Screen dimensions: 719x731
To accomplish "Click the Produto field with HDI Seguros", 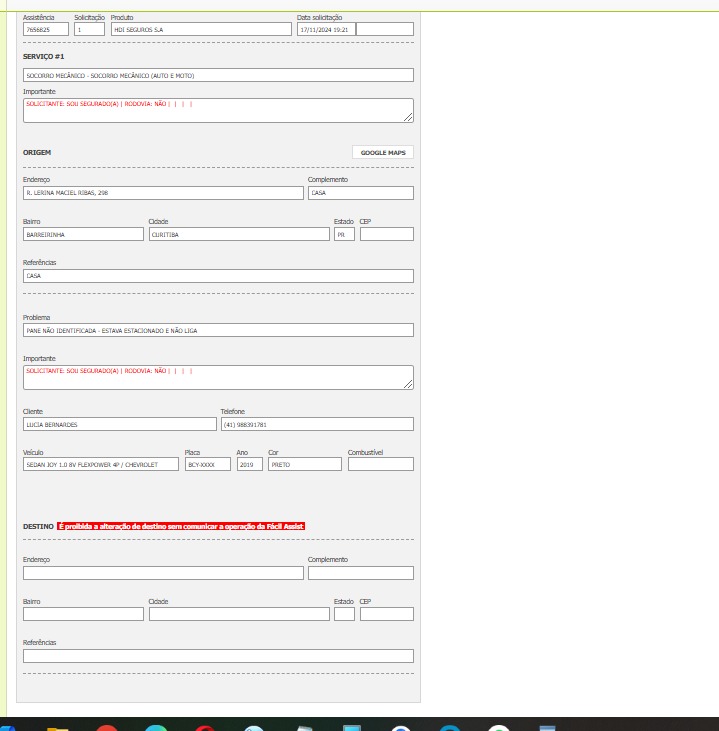I will tap(200, 29).
